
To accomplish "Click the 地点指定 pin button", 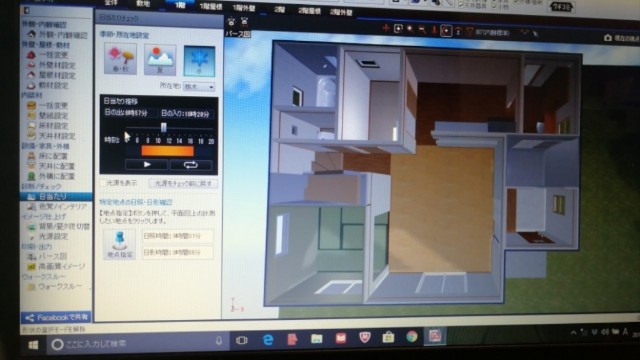I will [x=120, y=244].
